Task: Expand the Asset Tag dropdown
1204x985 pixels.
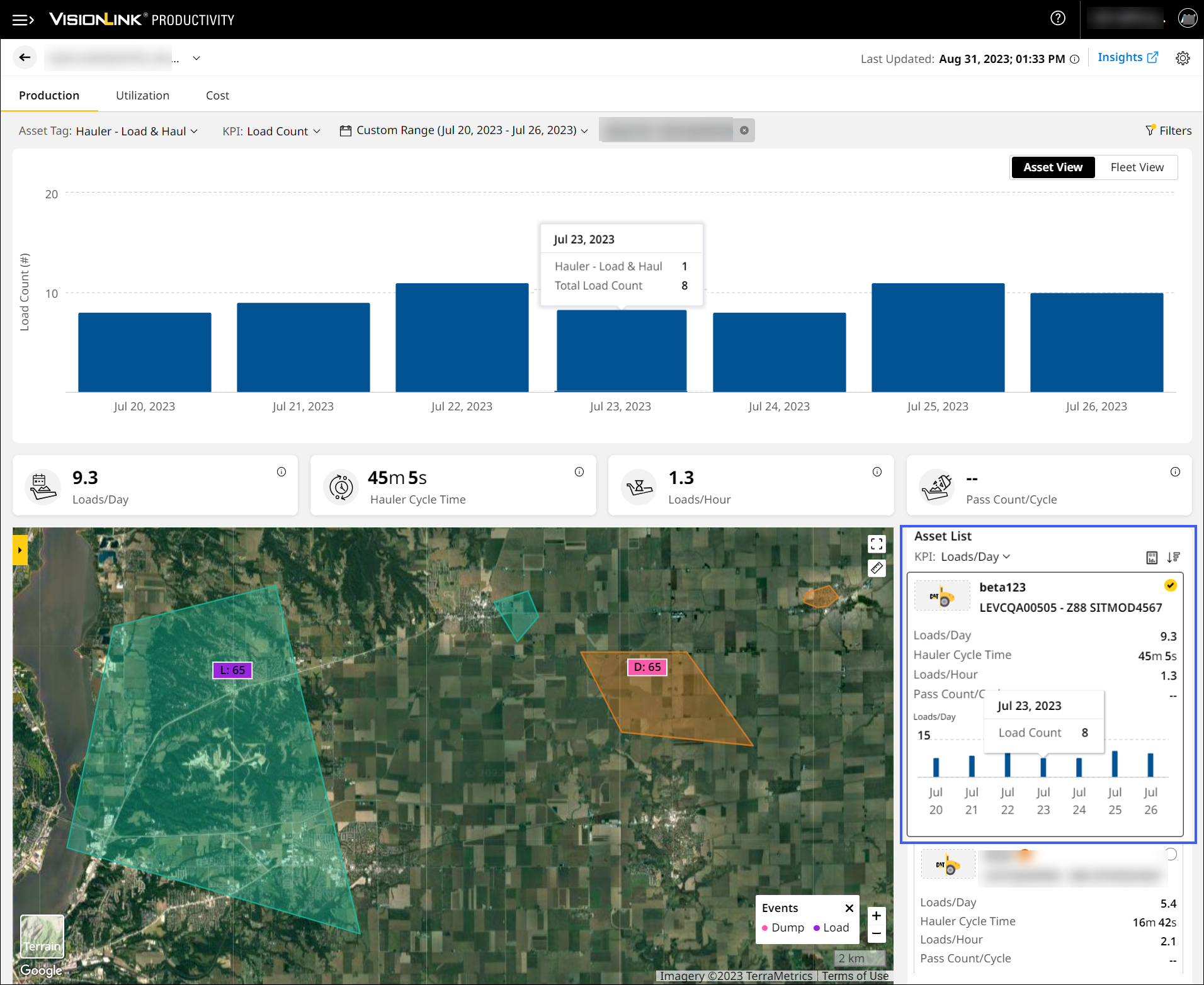Action: (x=137, y=131)
